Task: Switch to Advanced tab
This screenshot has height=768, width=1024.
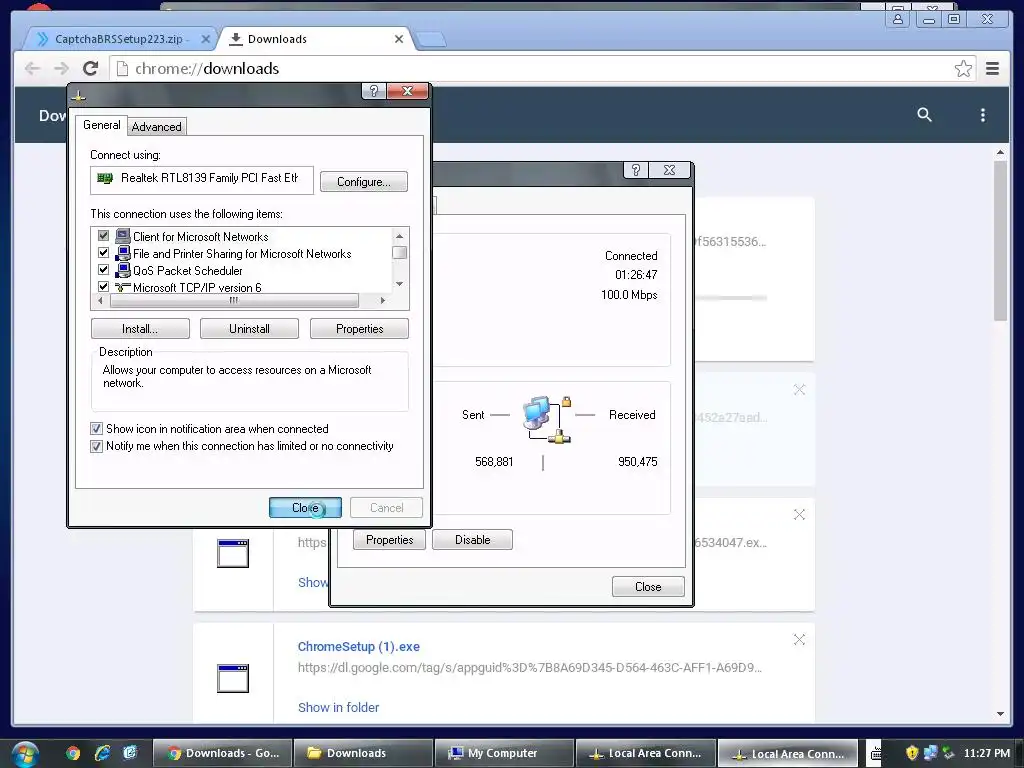Action: (x=156, y=127)
